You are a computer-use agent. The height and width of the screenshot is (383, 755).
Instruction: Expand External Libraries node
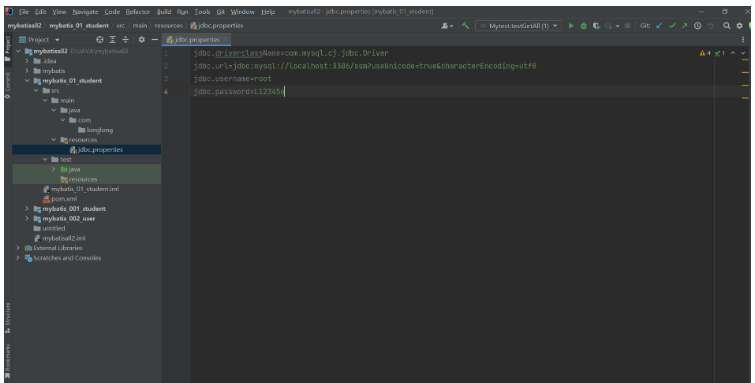[x=18, y=248]
